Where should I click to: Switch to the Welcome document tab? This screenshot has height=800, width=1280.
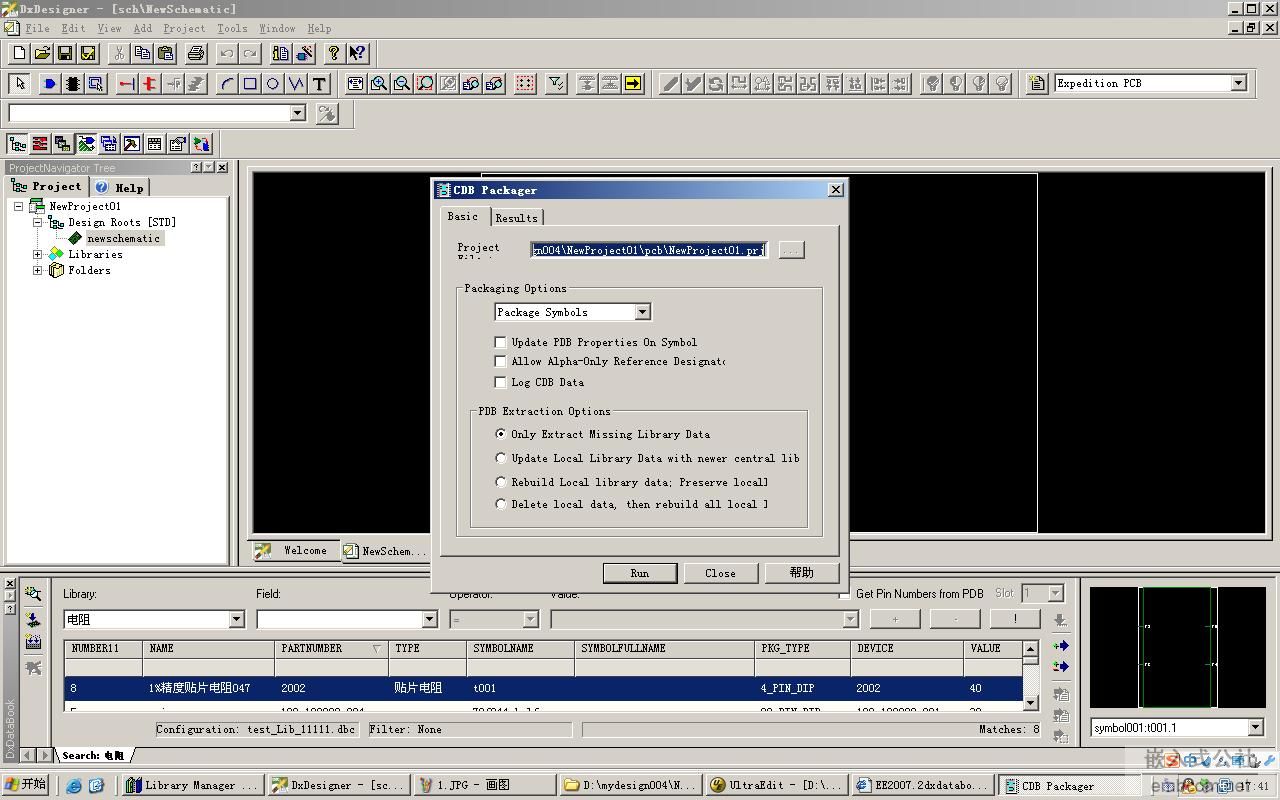point(294,551)
